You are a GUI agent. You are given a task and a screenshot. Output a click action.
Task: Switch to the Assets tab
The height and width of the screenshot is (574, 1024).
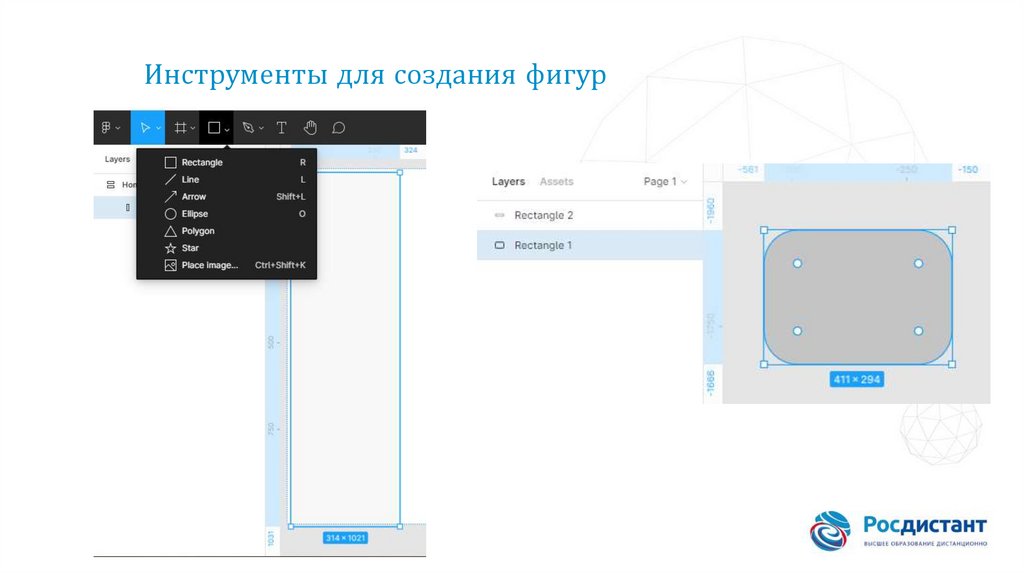[556, 182]
